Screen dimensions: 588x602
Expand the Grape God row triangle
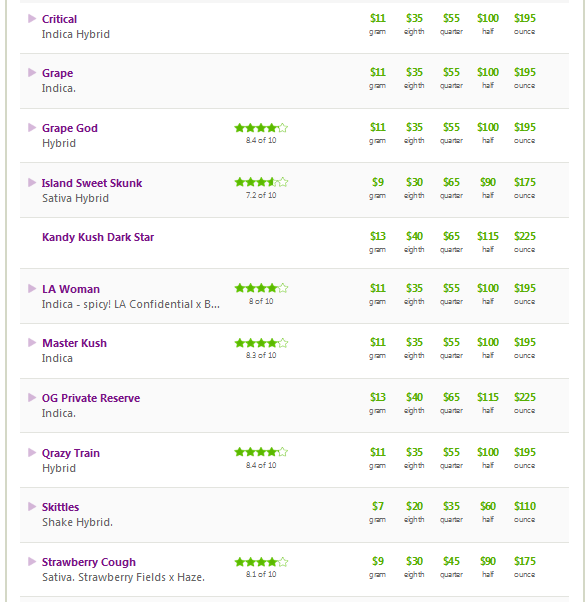(32, 127)
